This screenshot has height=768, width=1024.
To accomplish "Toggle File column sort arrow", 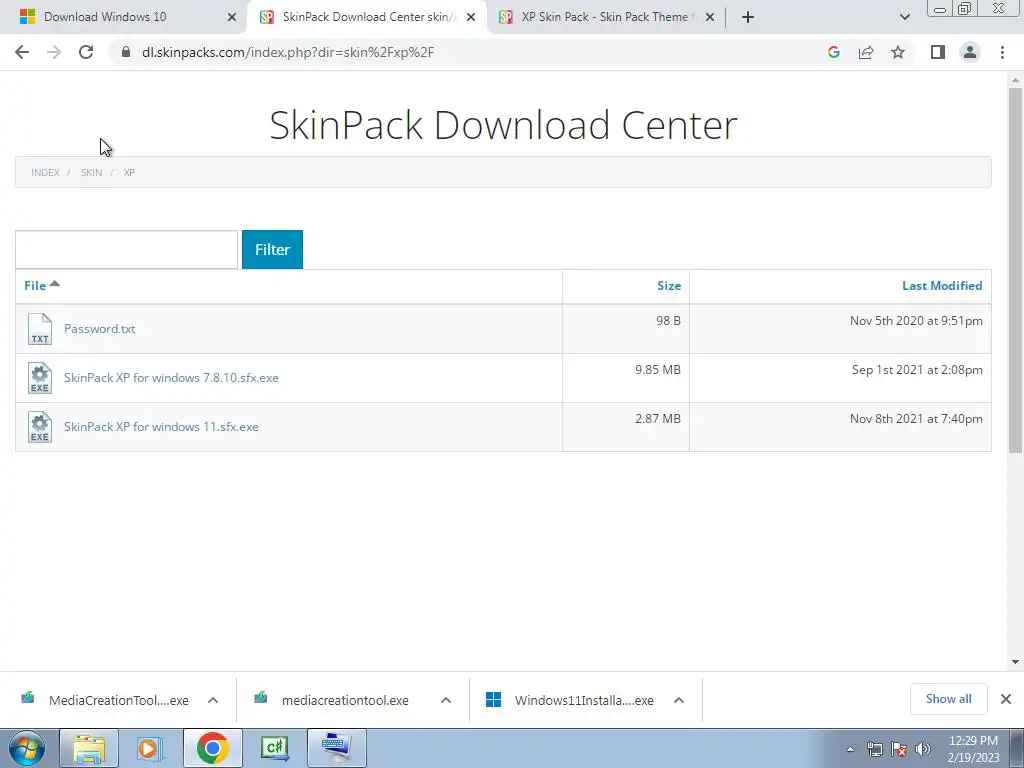I will pos(55,283).
